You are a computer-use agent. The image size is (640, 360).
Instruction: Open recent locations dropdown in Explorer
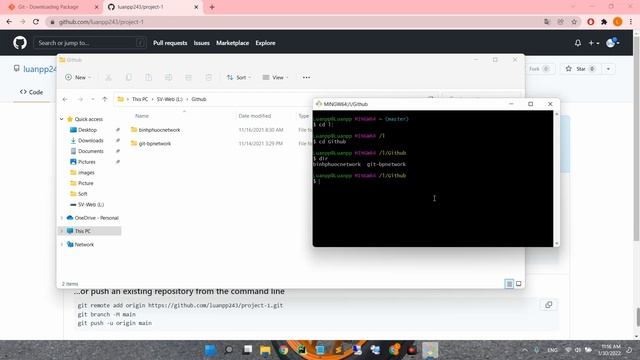93,99
